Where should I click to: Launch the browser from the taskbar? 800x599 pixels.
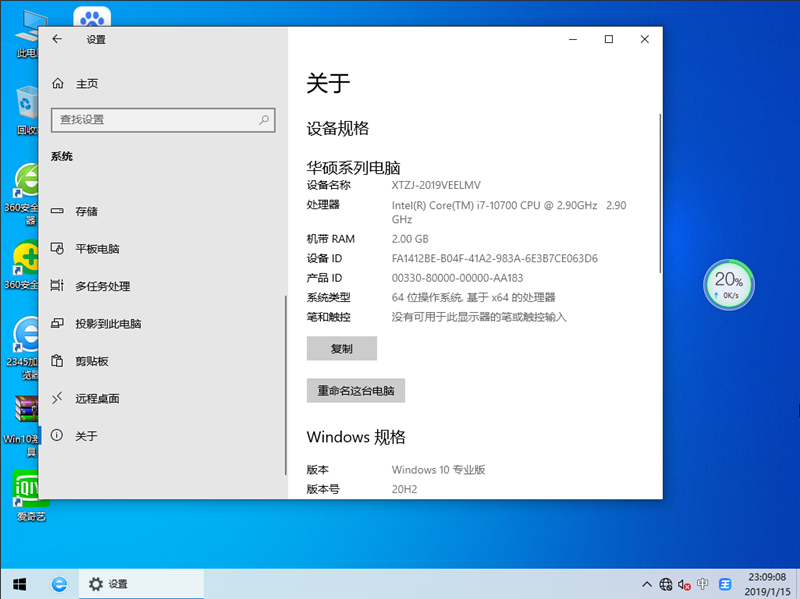click(x=60, y=584)
